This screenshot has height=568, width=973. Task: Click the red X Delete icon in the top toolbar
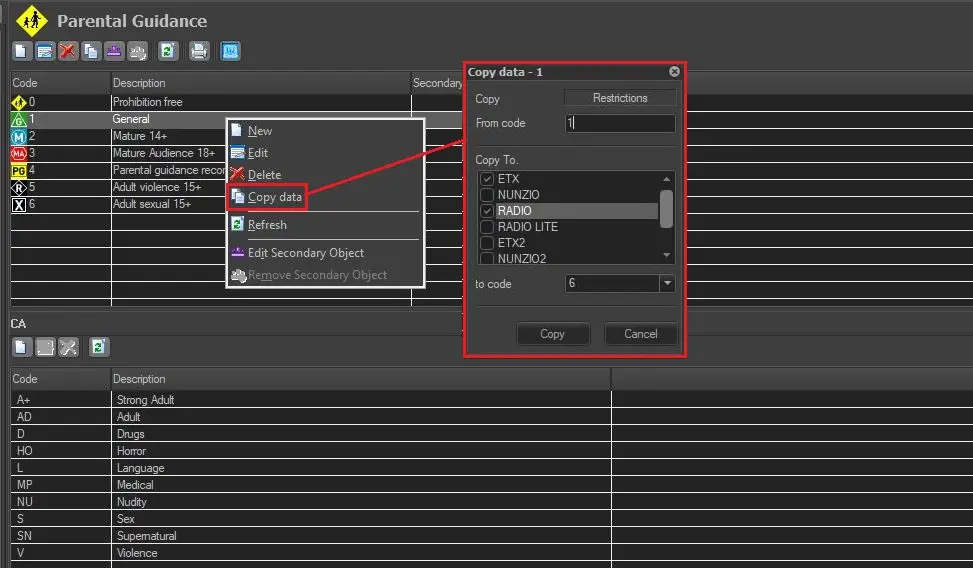(x=67, y=51)
